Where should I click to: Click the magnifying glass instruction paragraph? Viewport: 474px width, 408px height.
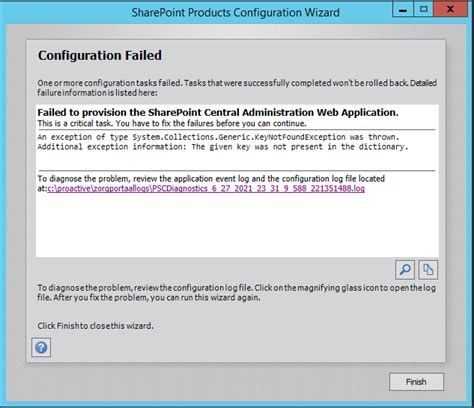[236, 293]
